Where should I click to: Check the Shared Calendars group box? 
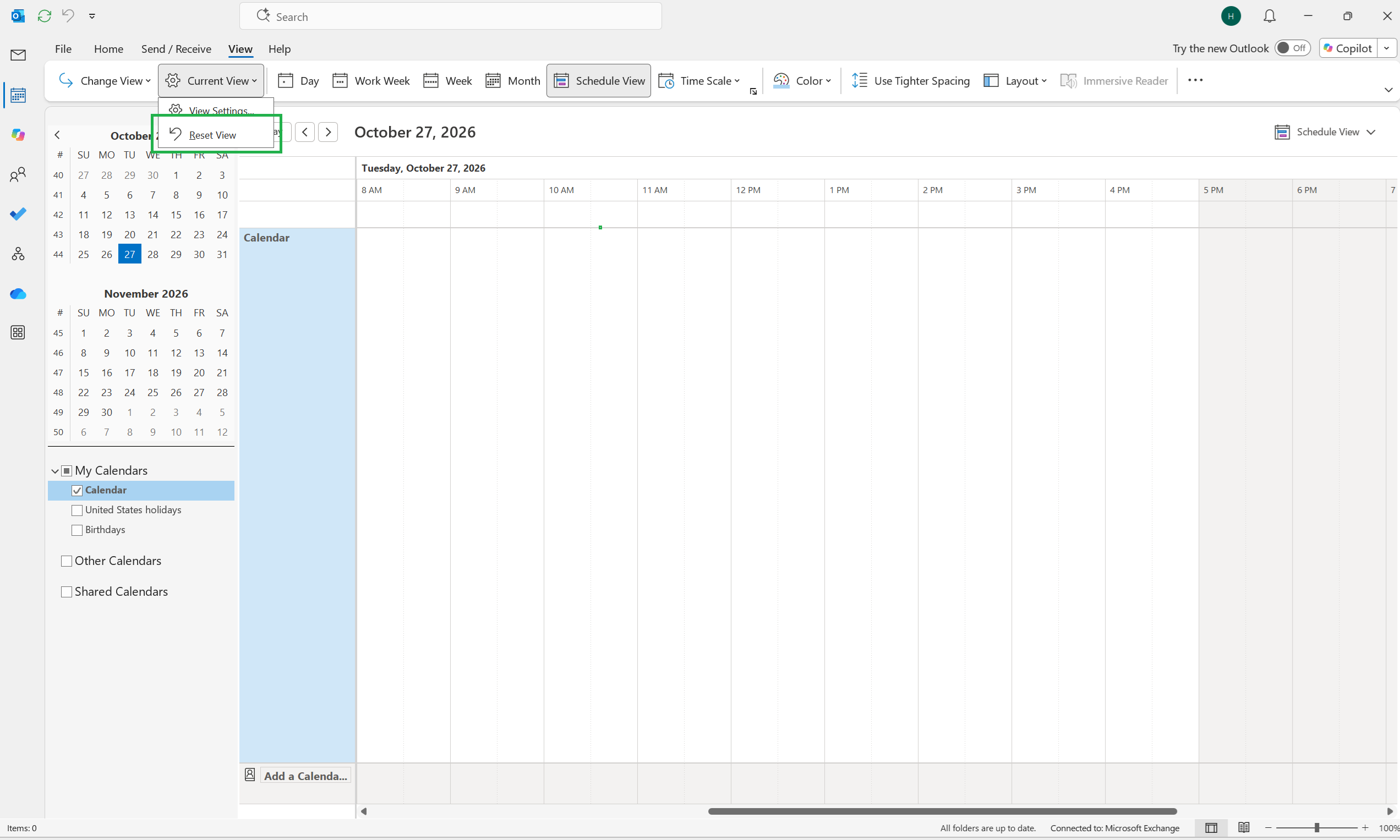(66, 592)
